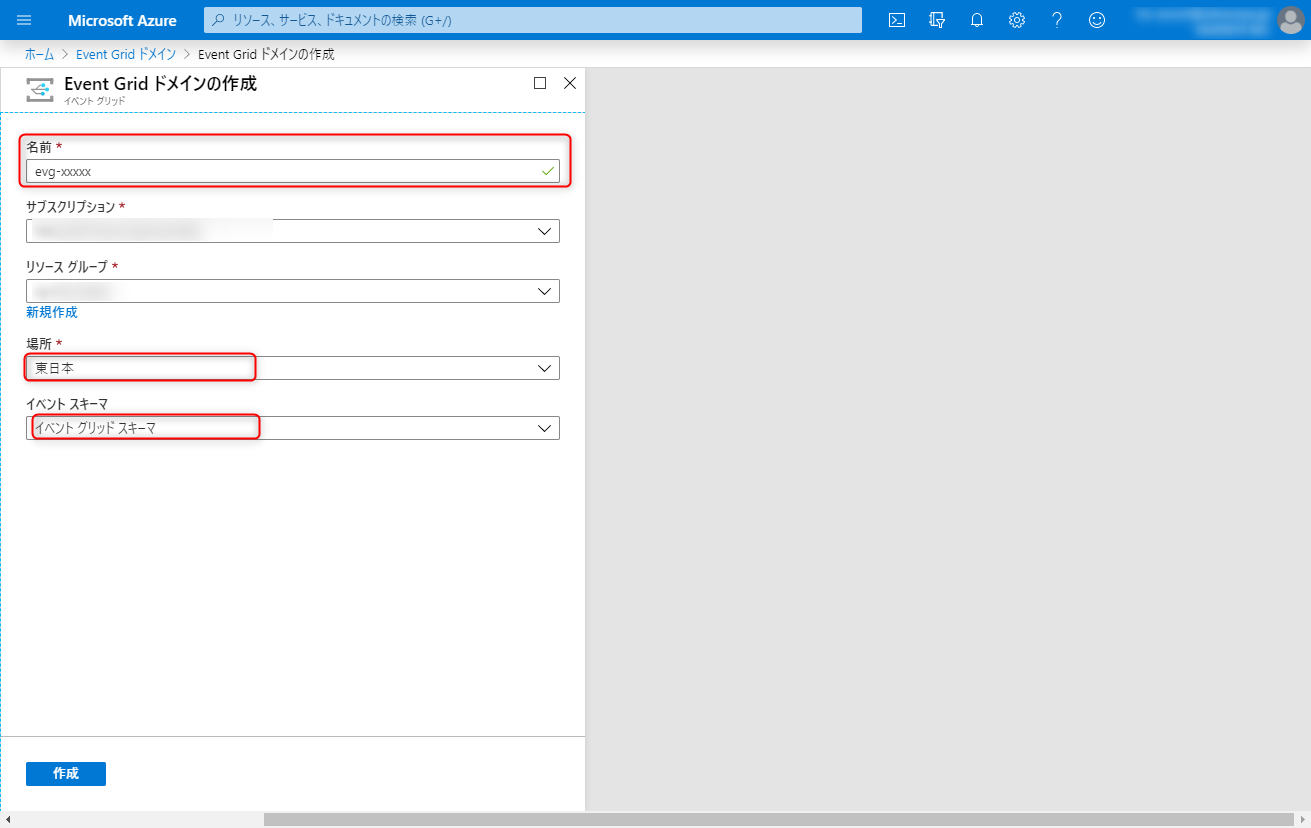1311x828 pixels.
Task: Expand the リソース グループ dropdown
Action: (293, 291)
